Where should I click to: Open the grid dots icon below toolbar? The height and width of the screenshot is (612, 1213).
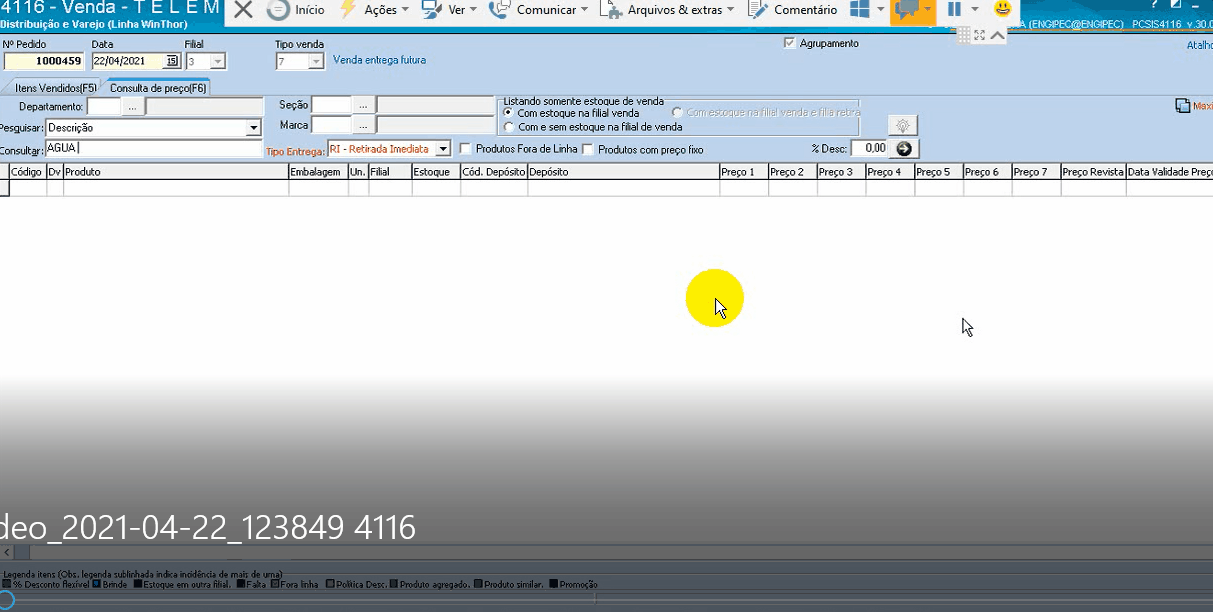(964, 35)
